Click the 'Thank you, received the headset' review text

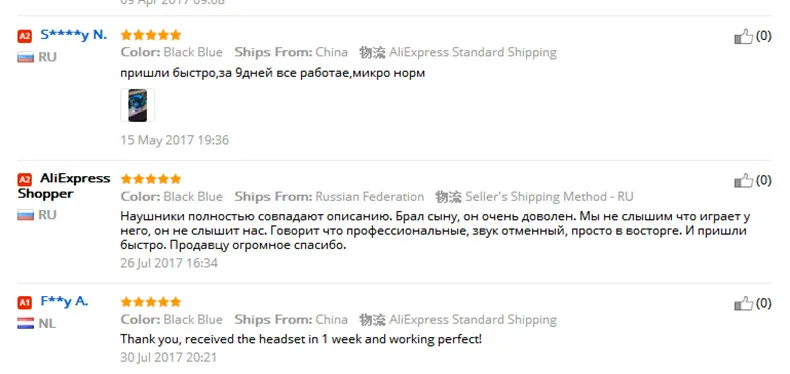(x=301, y=339)
